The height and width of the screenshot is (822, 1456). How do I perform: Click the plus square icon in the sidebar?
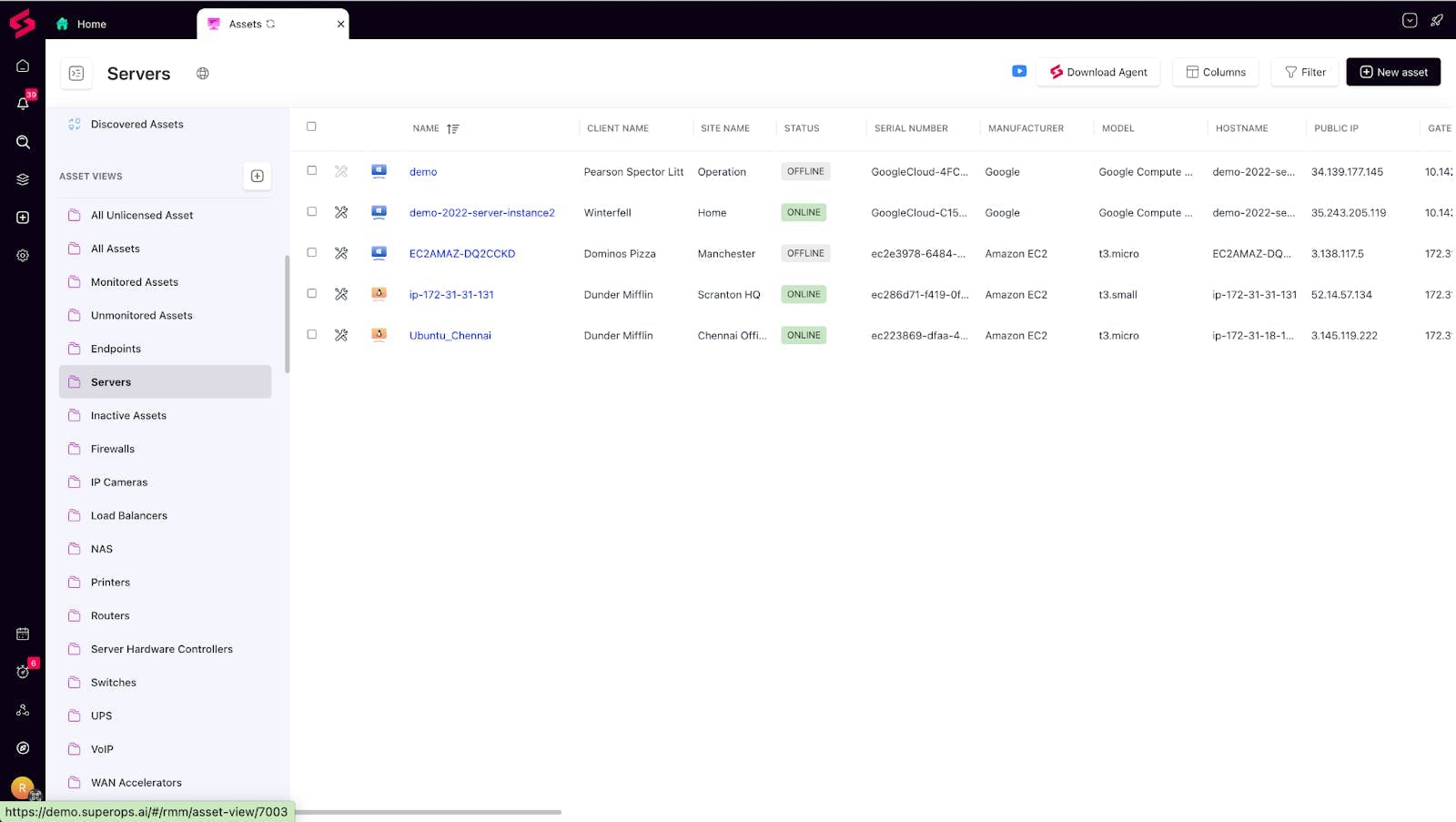23,218
